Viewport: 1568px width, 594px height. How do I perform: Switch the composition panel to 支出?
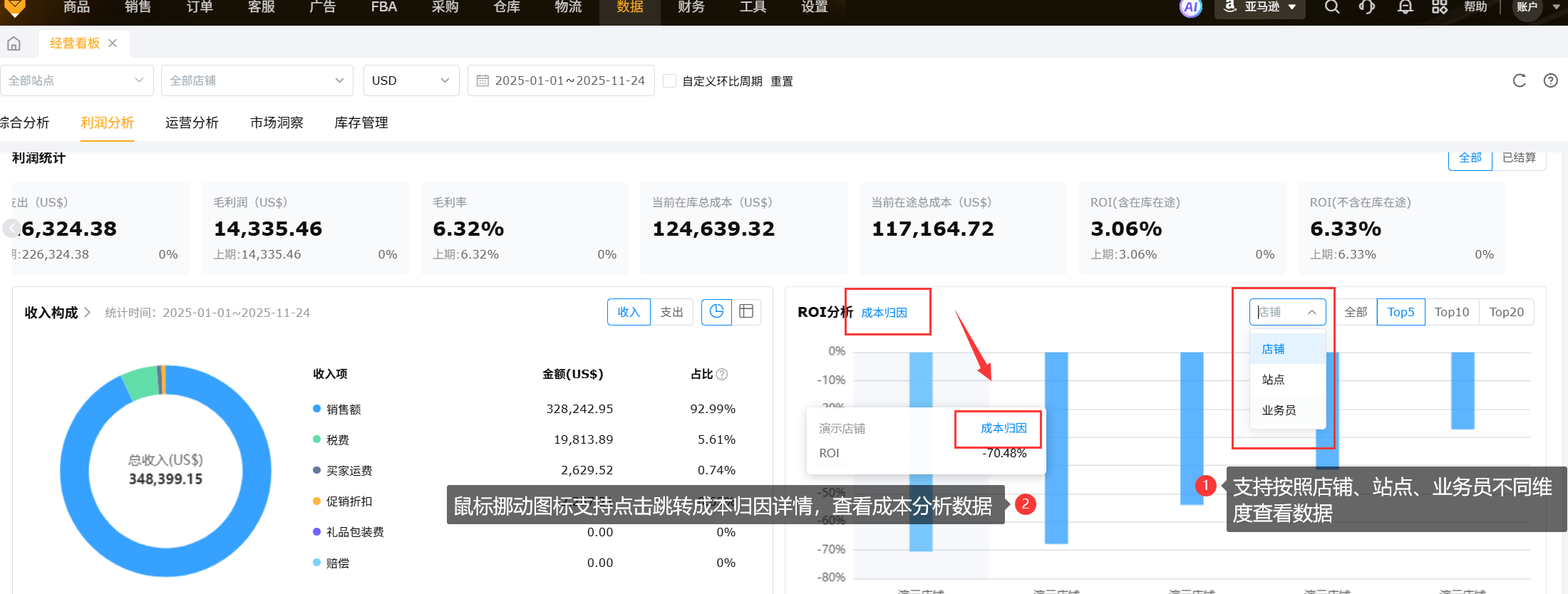671,312
